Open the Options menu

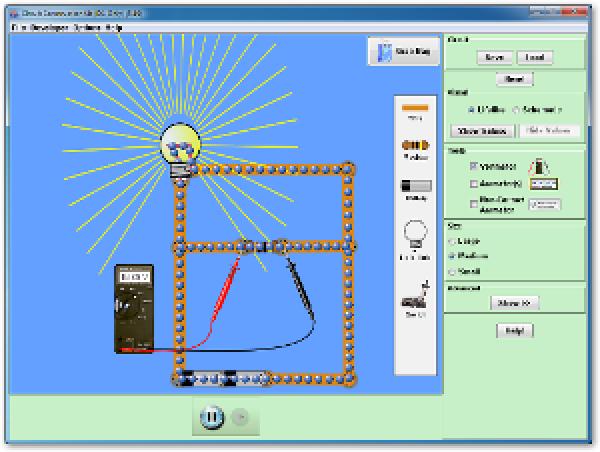tap(87, 28)
